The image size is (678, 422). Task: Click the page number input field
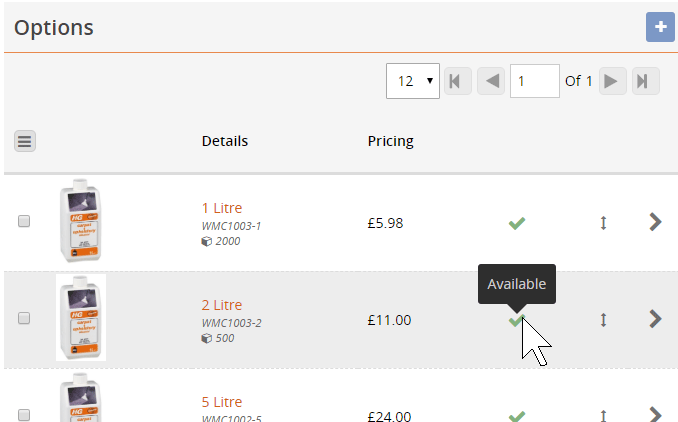coord(535,81)
